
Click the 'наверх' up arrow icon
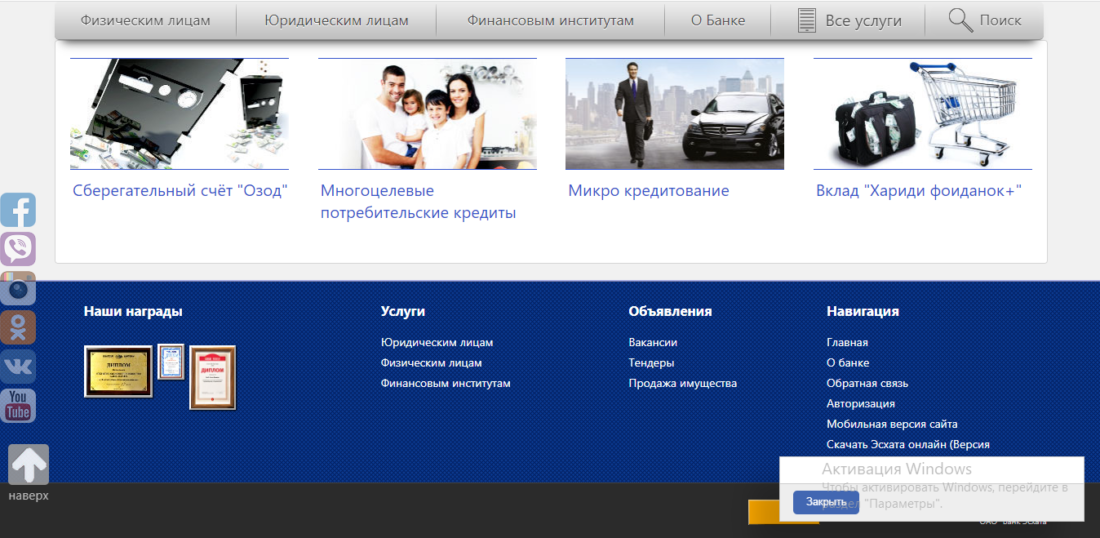[x=28, y=465]
